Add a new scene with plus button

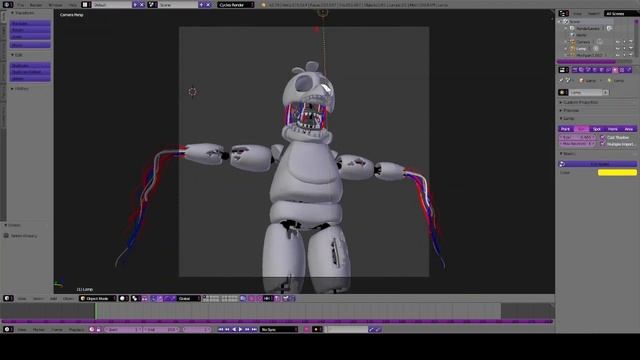(x=201, y=5)
